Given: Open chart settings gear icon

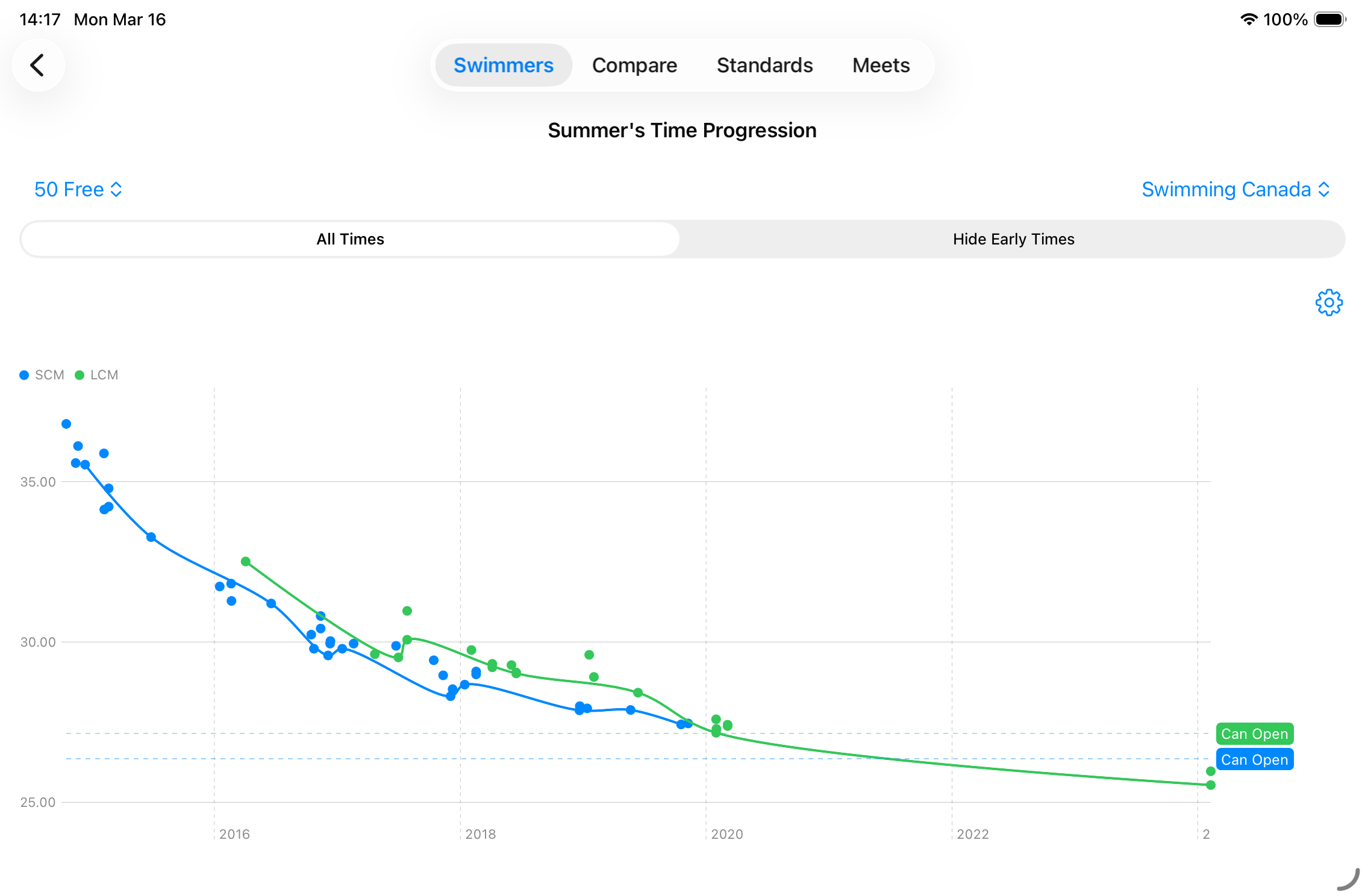Looking at the screenshot, I should pyautogui.click(x=1328, y=302).
